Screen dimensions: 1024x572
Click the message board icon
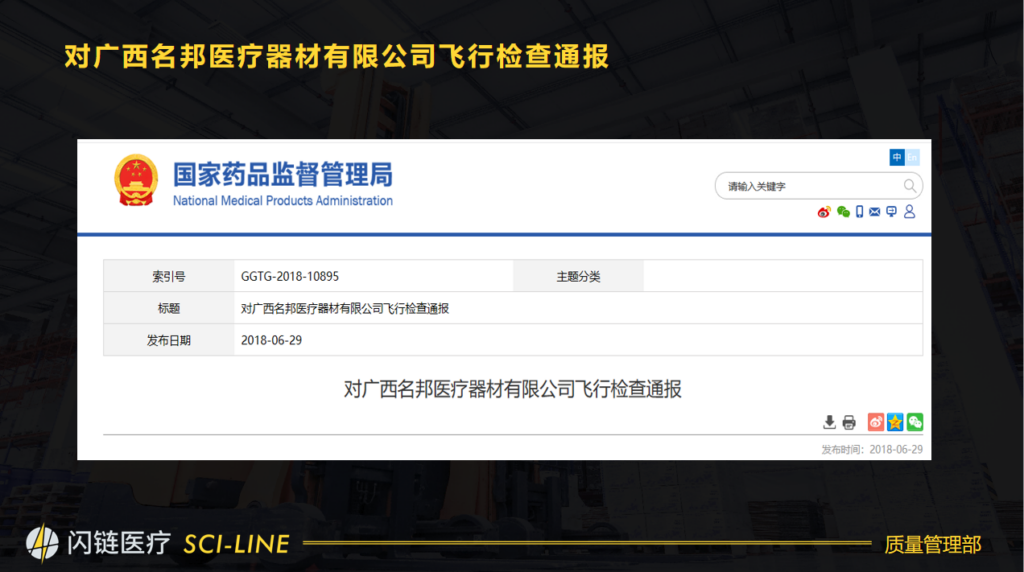point(891,212)
